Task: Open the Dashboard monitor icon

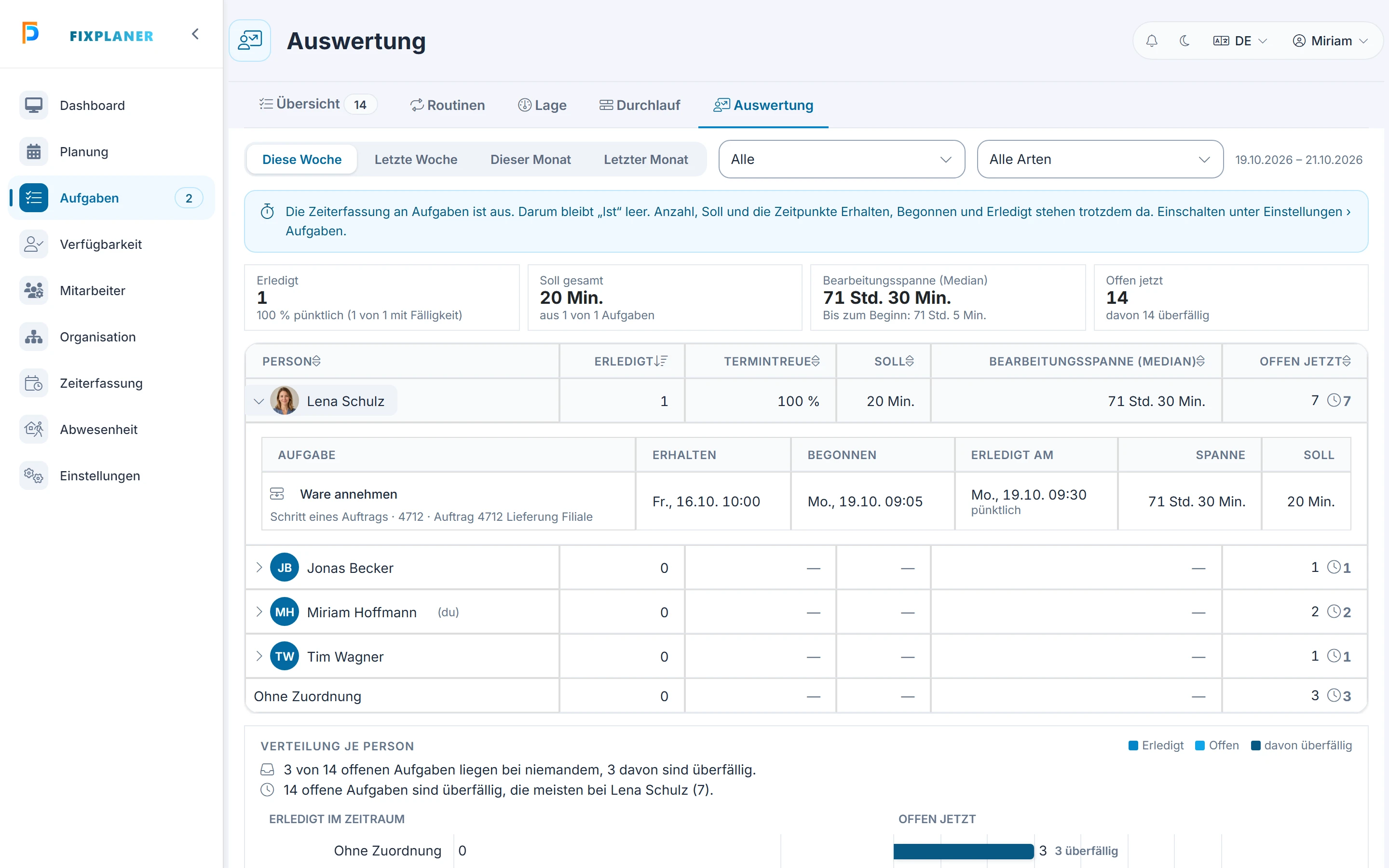Action: tap(34, 105)
